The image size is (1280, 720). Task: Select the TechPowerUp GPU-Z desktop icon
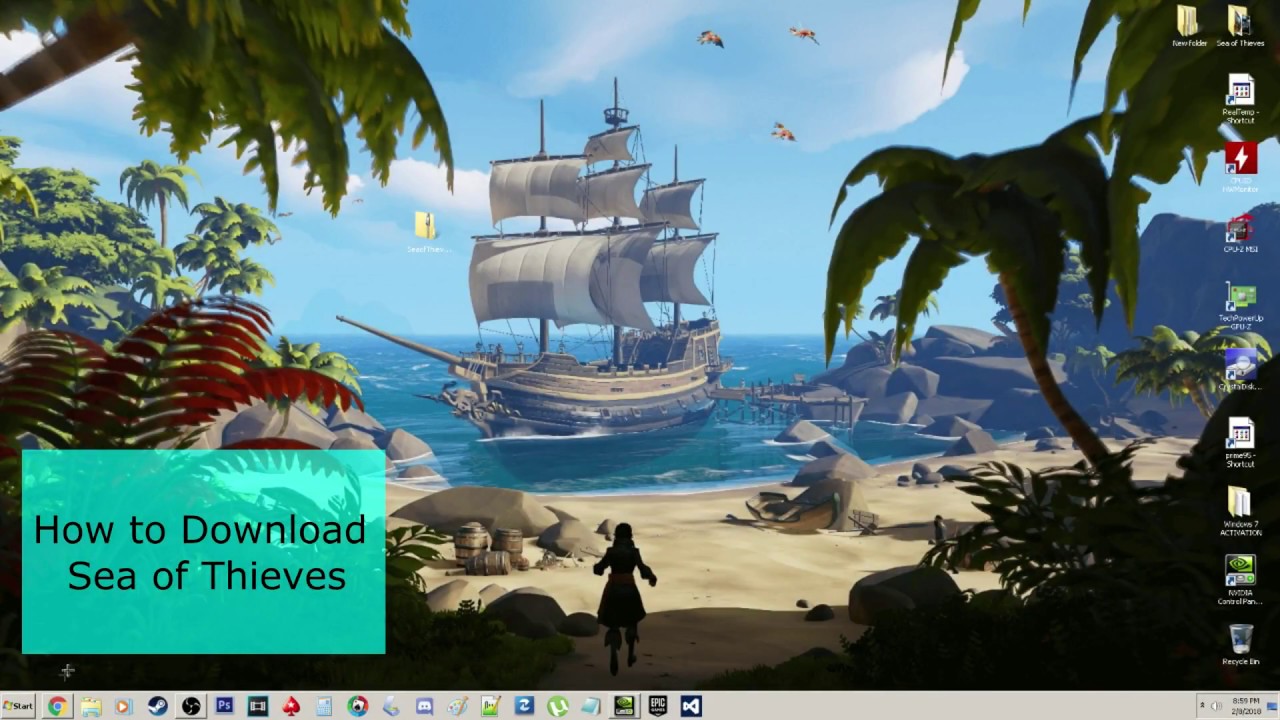coord(1240,306)
